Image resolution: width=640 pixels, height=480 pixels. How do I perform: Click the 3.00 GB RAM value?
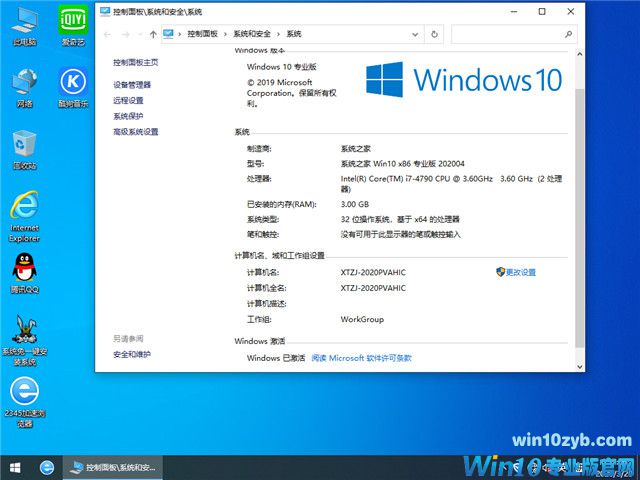click(x=355, y=204)
